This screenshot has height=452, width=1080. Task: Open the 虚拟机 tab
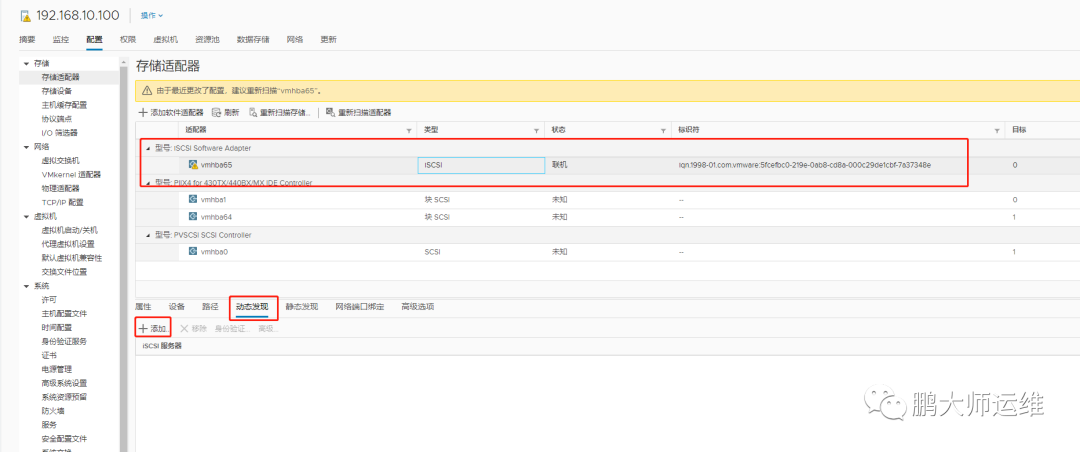(x=165, y=39)
